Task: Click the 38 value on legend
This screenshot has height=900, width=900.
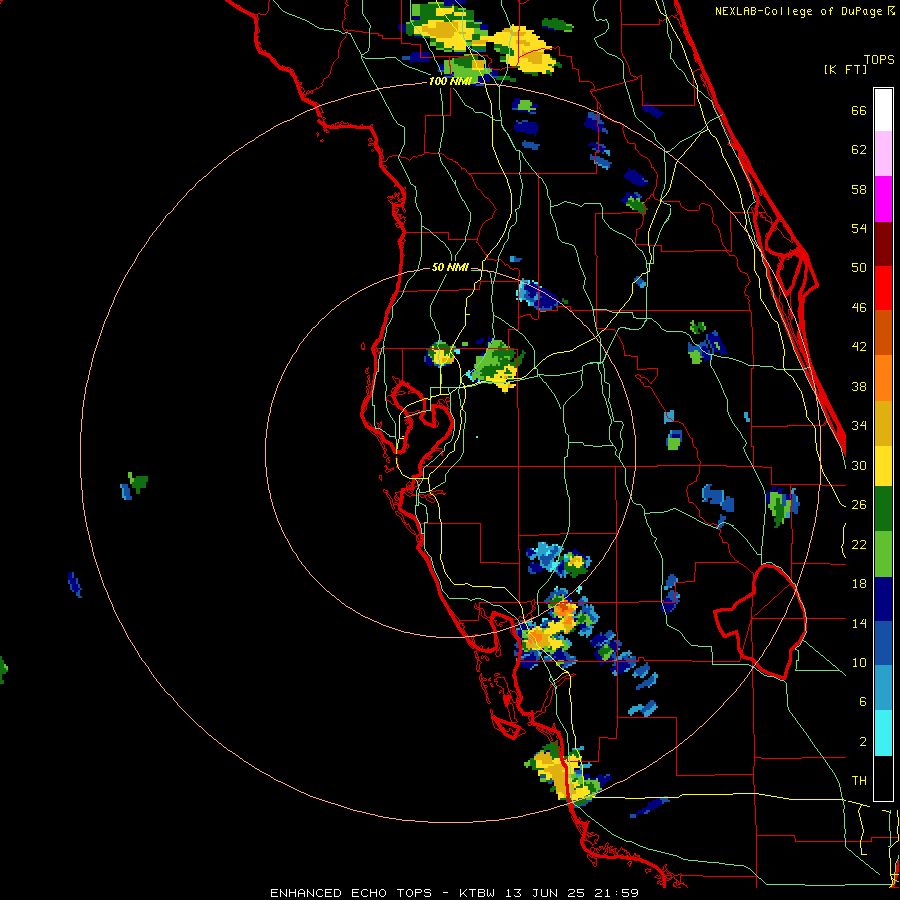Action: (859, 386)
